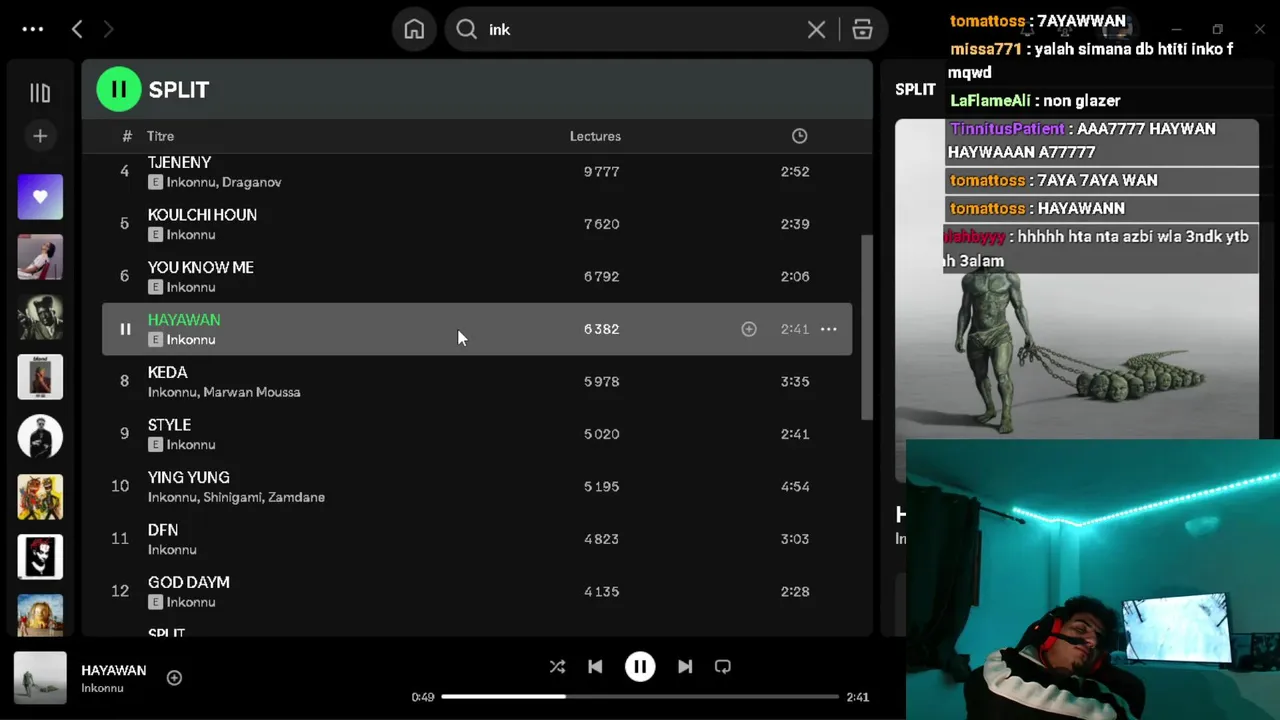Sort by the clock duration icon

tap(799, 136)
